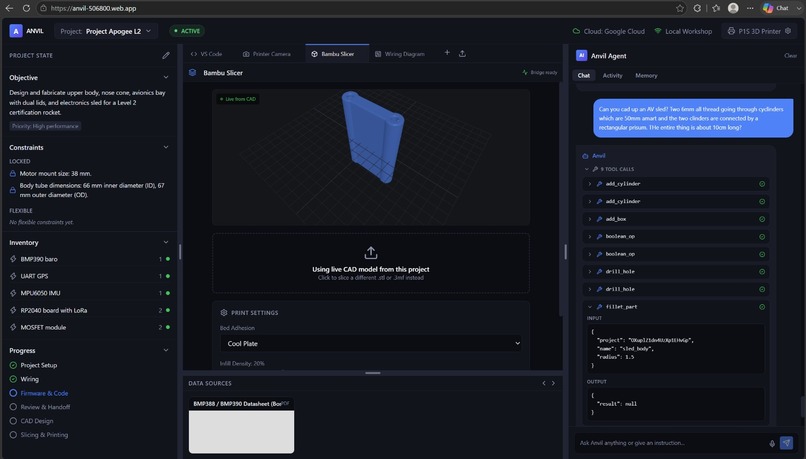
Task: Click Priority: High performance tag
Action: click(x=45, y=126)
